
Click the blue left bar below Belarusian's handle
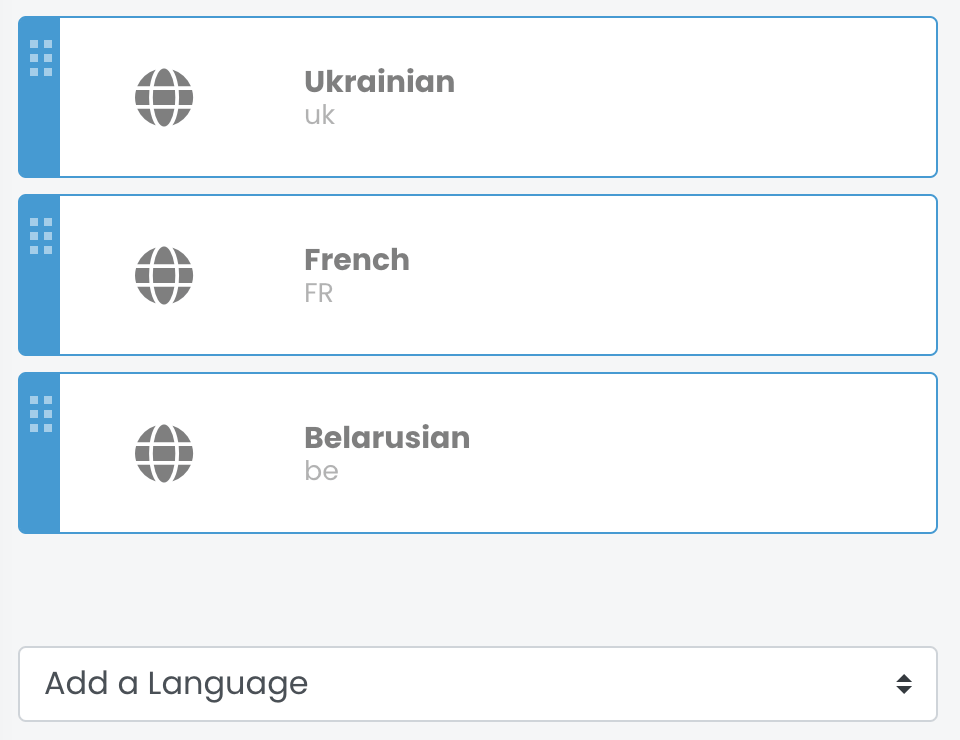40,490
